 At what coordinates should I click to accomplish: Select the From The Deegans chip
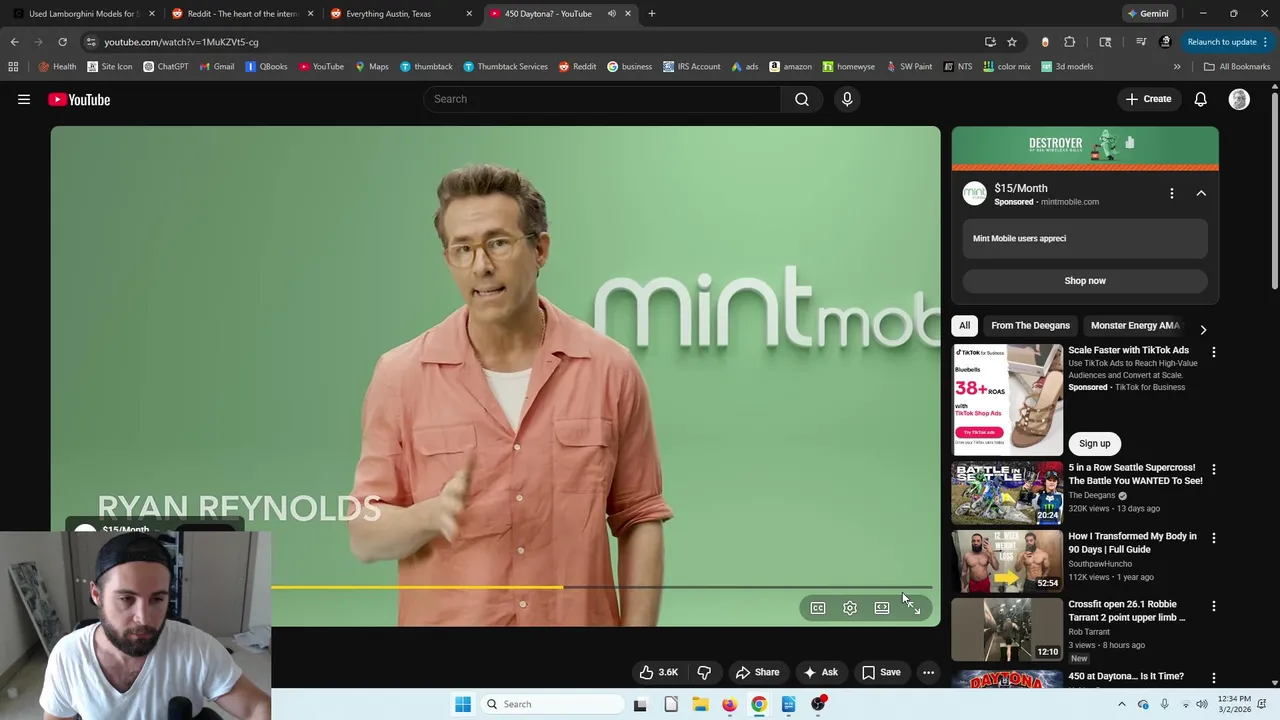pyautogui.click(x=1030, y=325)
